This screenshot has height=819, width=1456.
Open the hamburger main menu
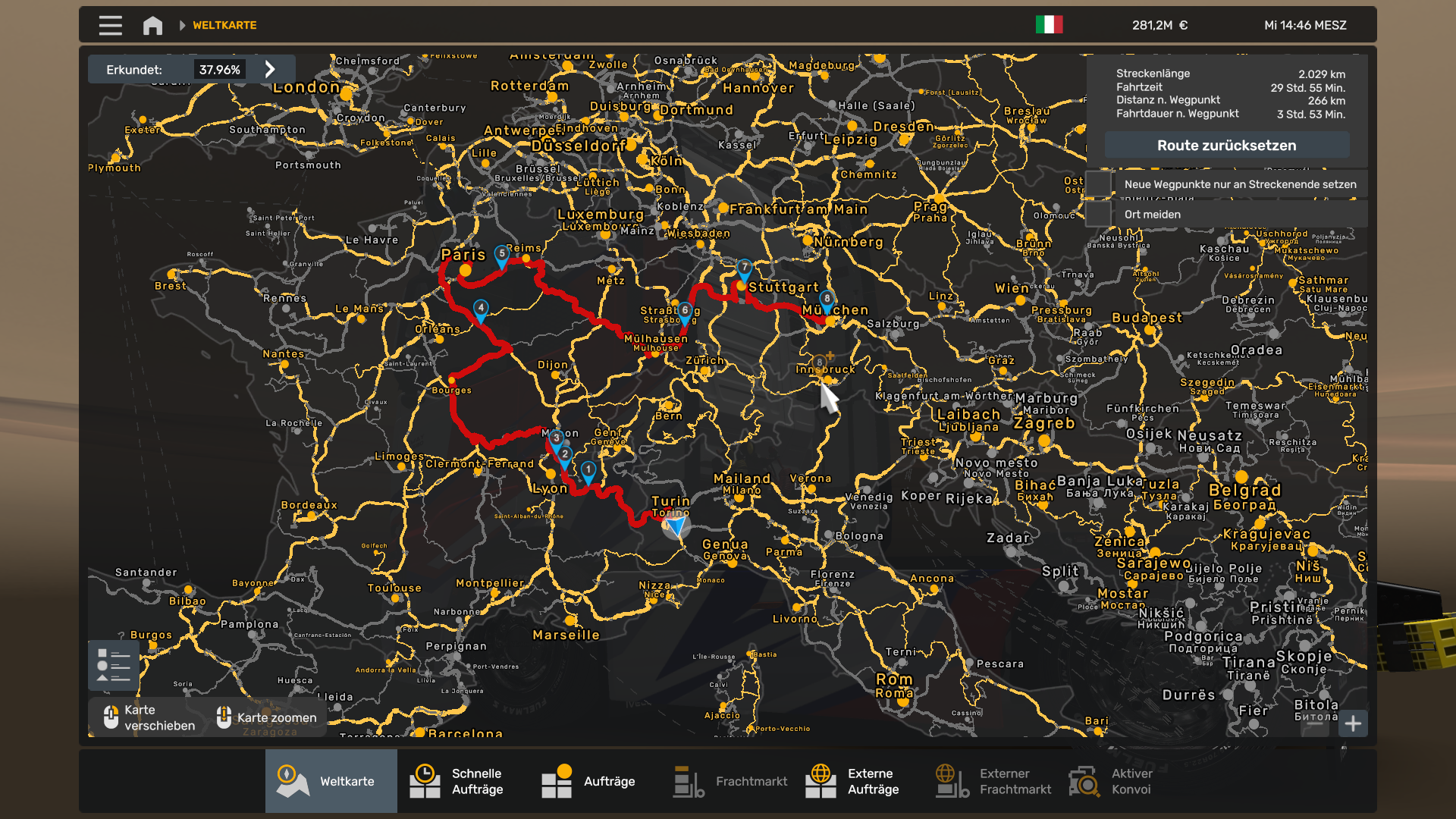pos(110,25)
